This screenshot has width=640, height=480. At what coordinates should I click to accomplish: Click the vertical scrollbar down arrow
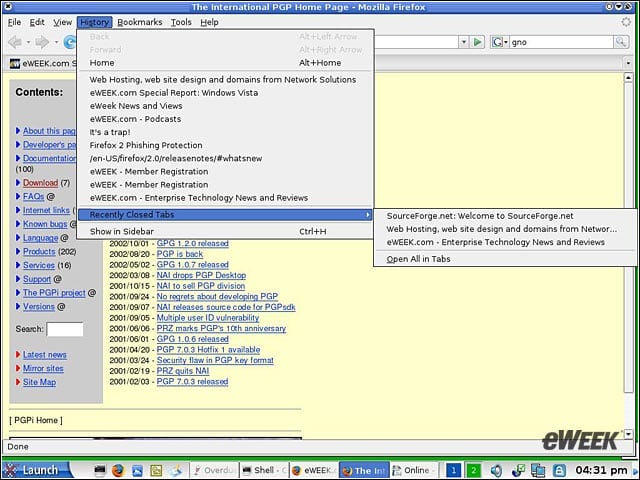click(x=629, y=434)
